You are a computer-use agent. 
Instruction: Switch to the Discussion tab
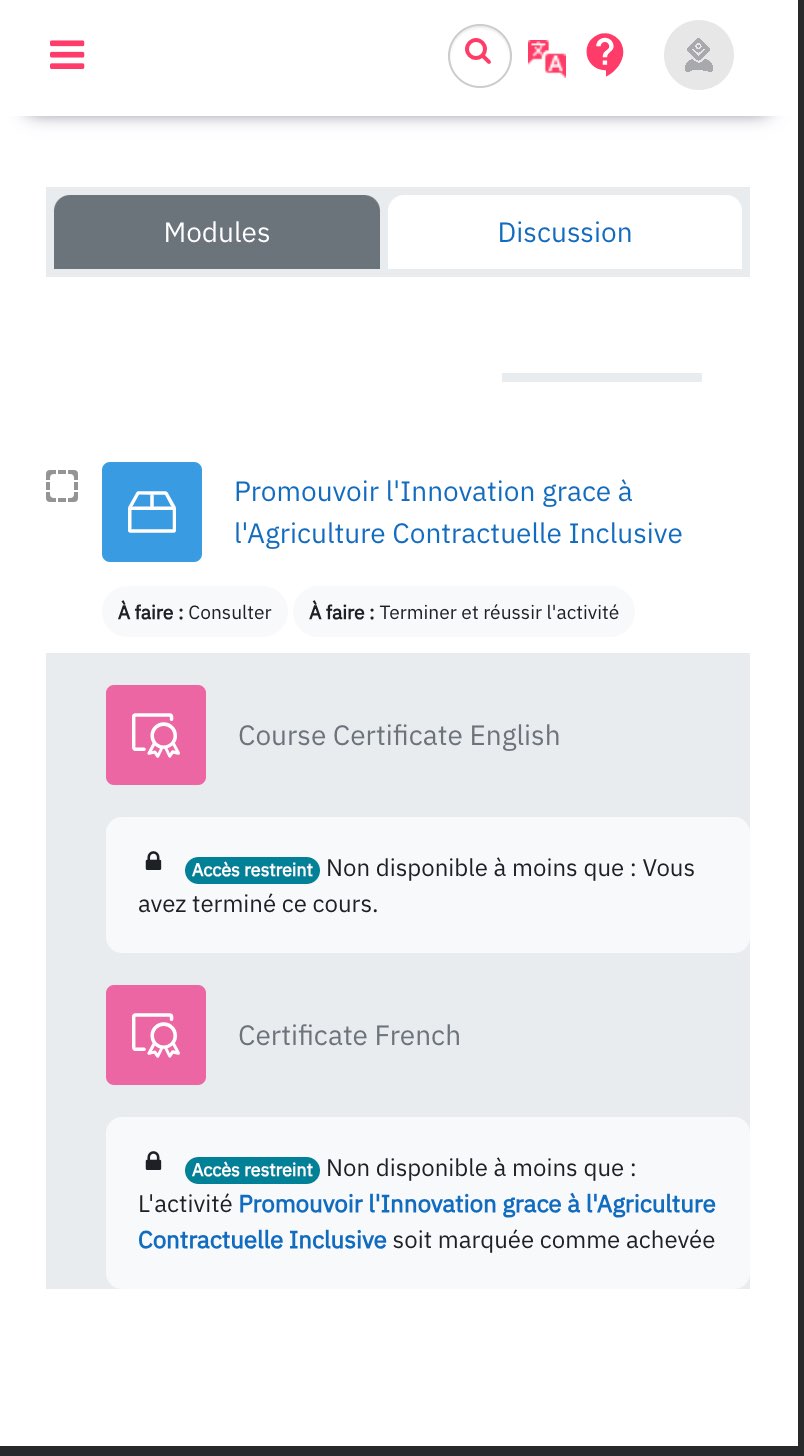pos(565,232)
